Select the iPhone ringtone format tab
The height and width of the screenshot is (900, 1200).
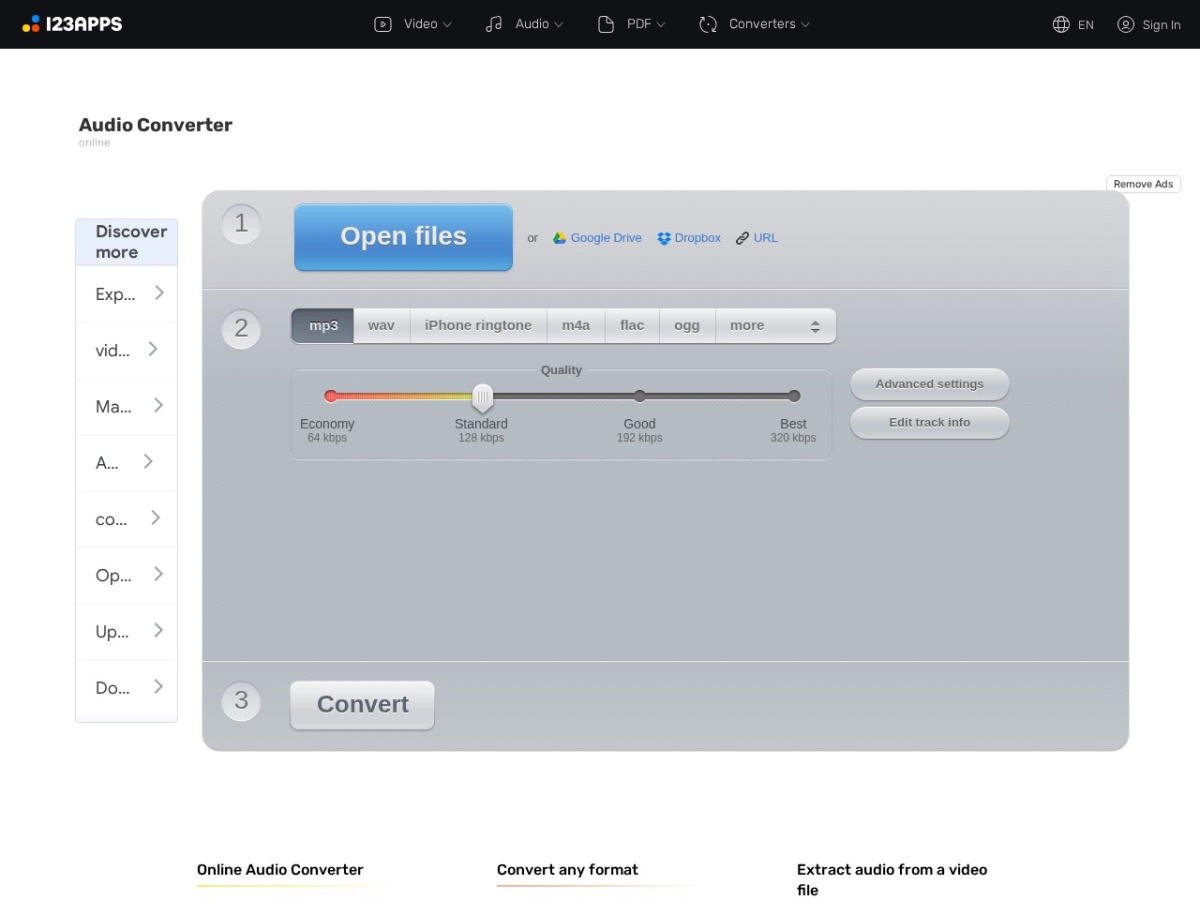point(478,326)
